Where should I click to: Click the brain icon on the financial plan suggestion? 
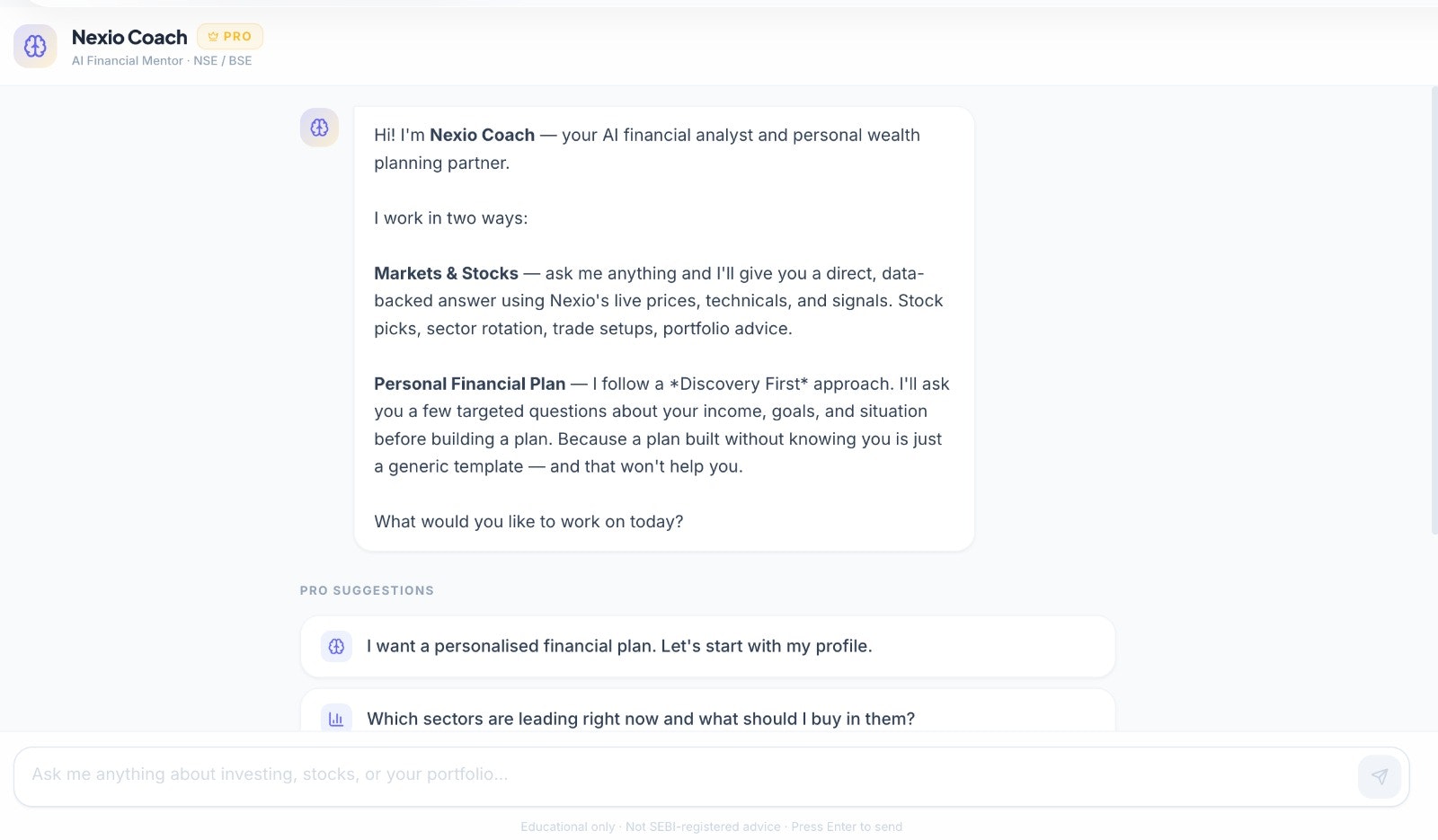pyautogui.click(x=335, y=646)
